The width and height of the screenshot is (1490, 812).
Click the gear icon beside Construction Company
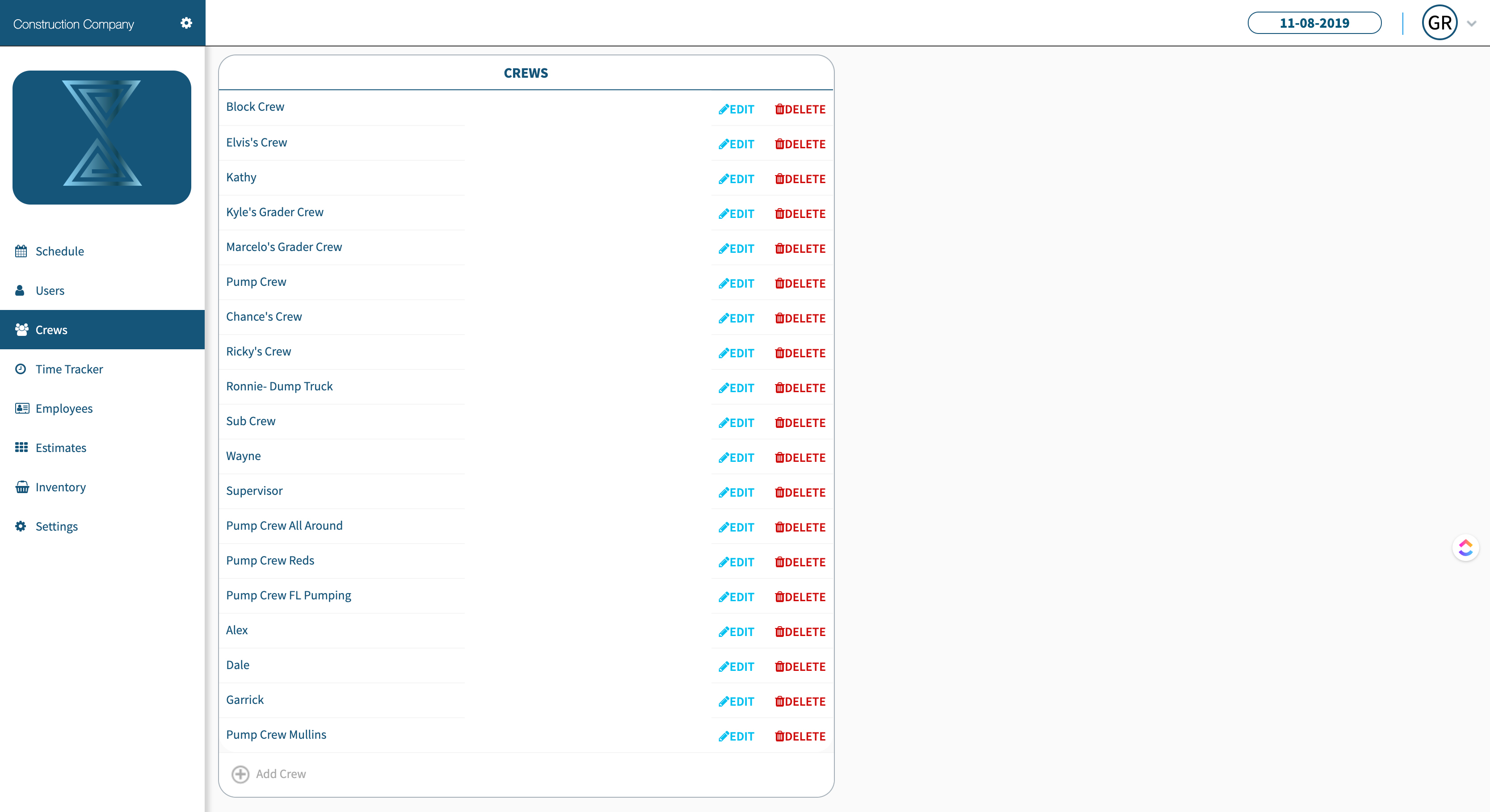185,23
